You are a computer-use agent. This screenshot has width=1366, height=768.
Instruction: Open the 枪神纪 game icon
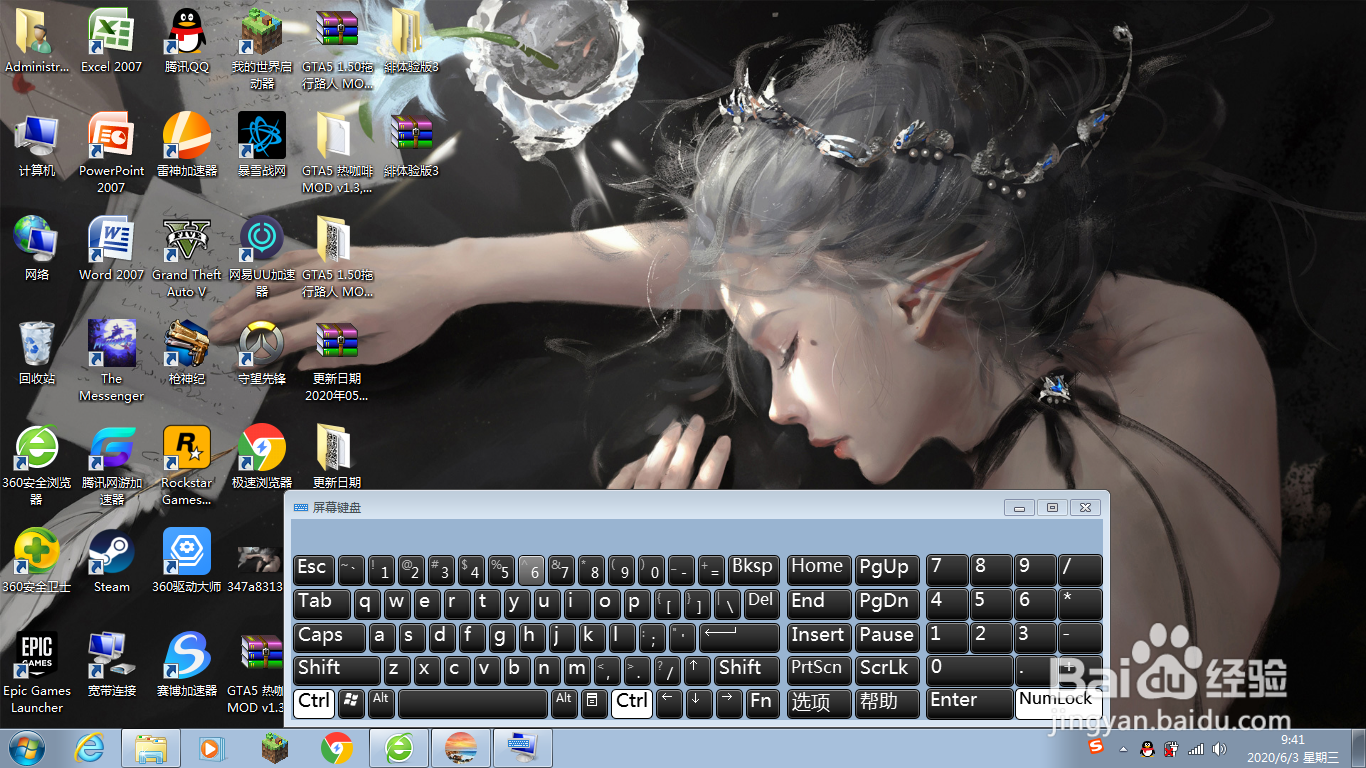(187, 352)
